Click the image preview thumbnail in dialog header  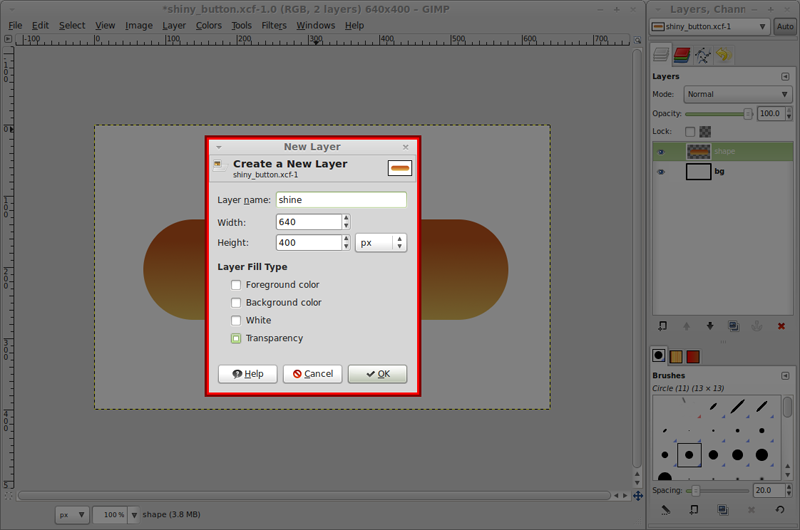click(x=399, y=168)
